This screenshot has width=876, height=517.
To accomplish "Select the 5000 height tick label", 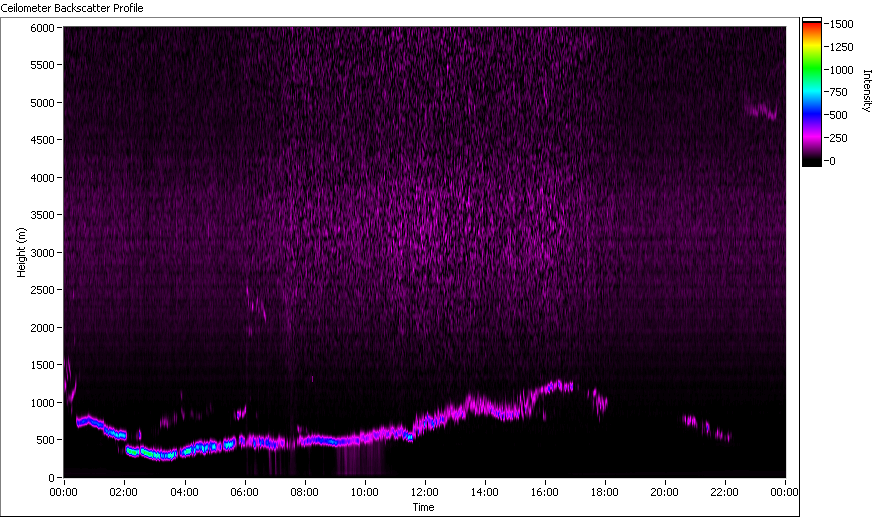I will pos(42,103).
